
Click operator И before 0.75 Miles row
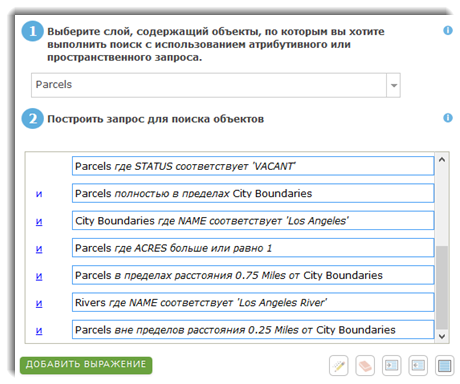tap(39, 276)
